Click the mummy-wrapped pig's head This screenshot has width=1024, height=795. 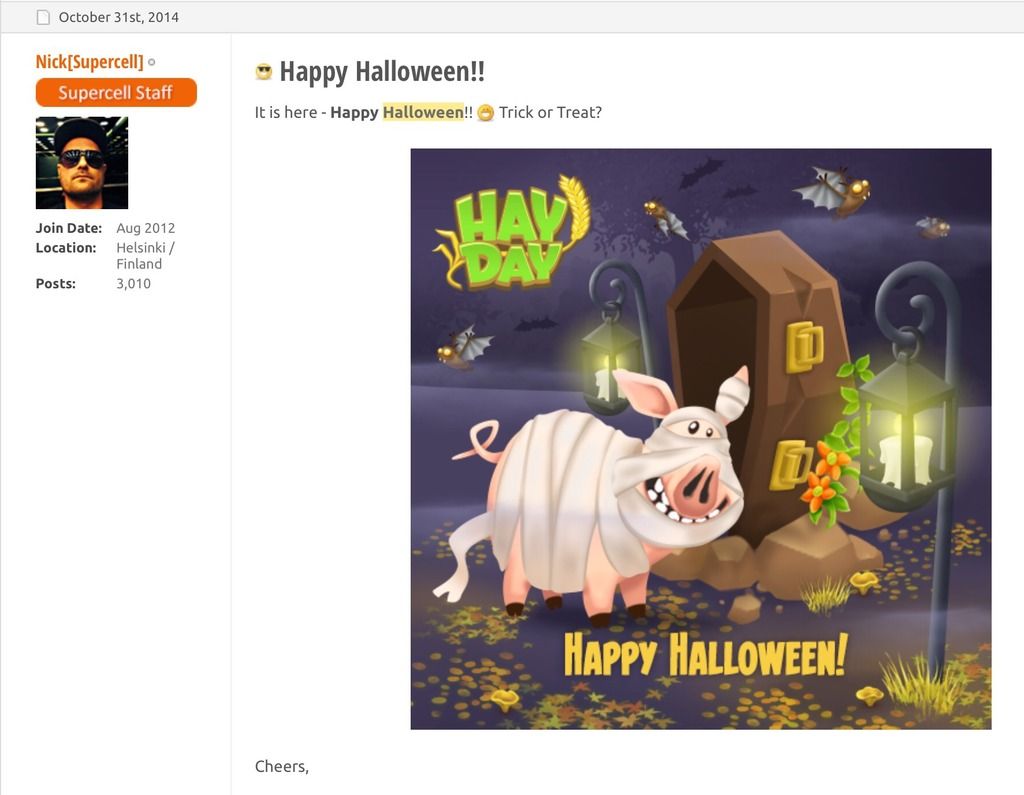point(682,455)
